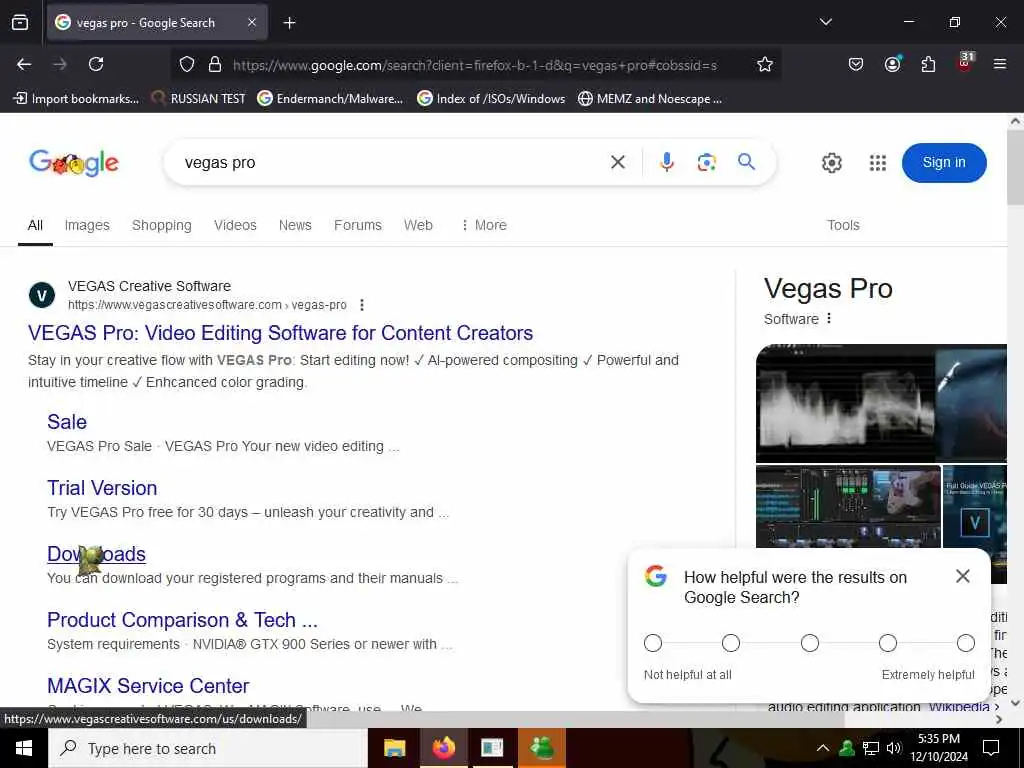Open the Firefox account icon
This screenshot has height=768, width=1024.
click(892, 64)
